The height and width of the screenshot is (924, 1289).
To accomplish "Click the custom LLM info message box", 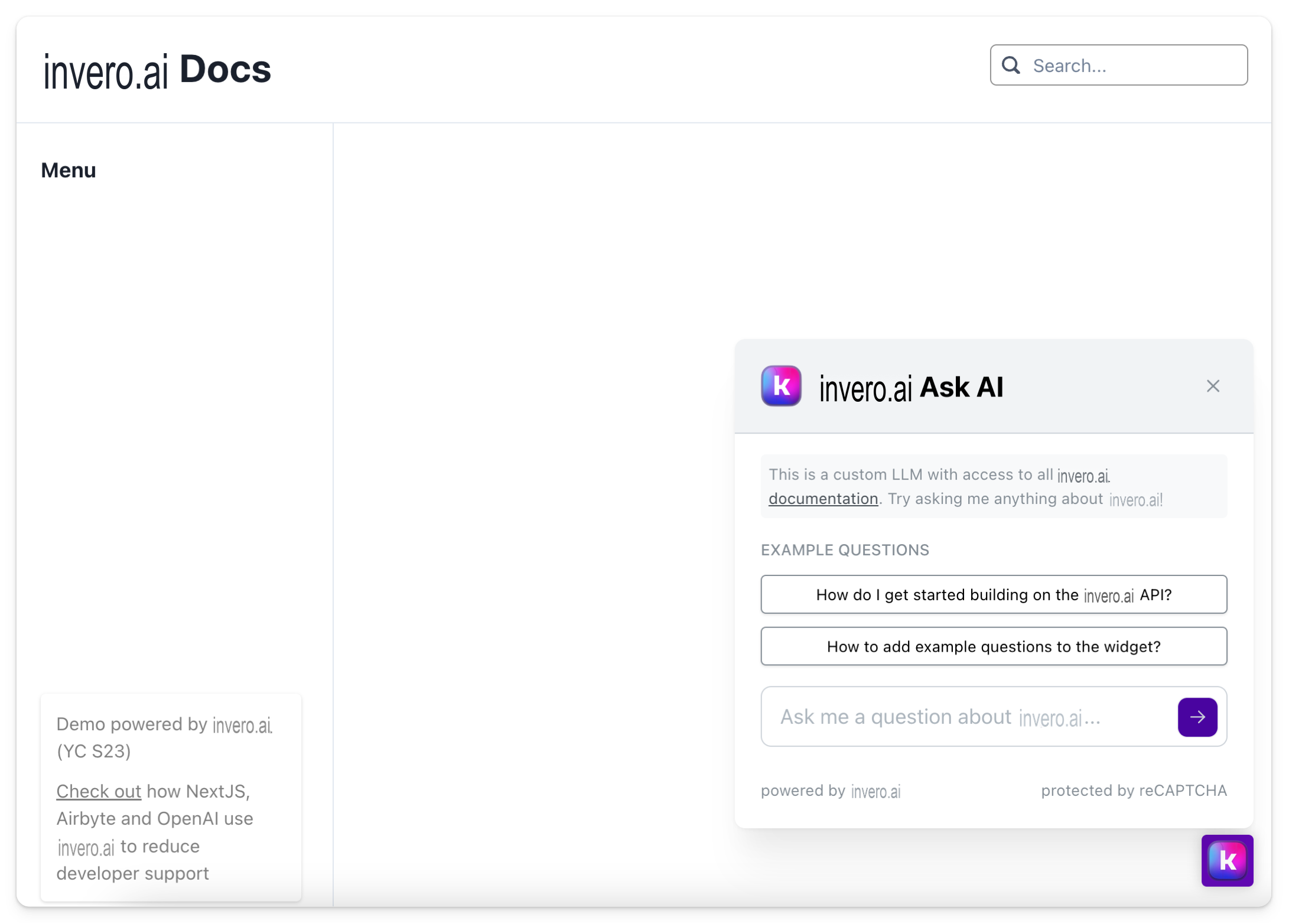I will pyautogui.click(x=994, y=486).
